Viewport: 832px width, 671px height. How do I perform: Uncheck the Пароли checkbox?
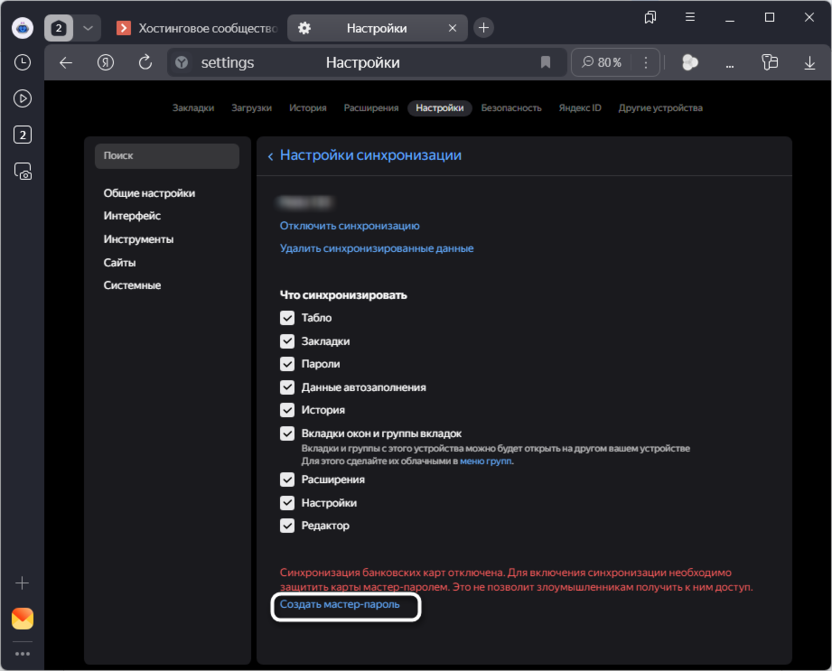[x=287, y=364]
